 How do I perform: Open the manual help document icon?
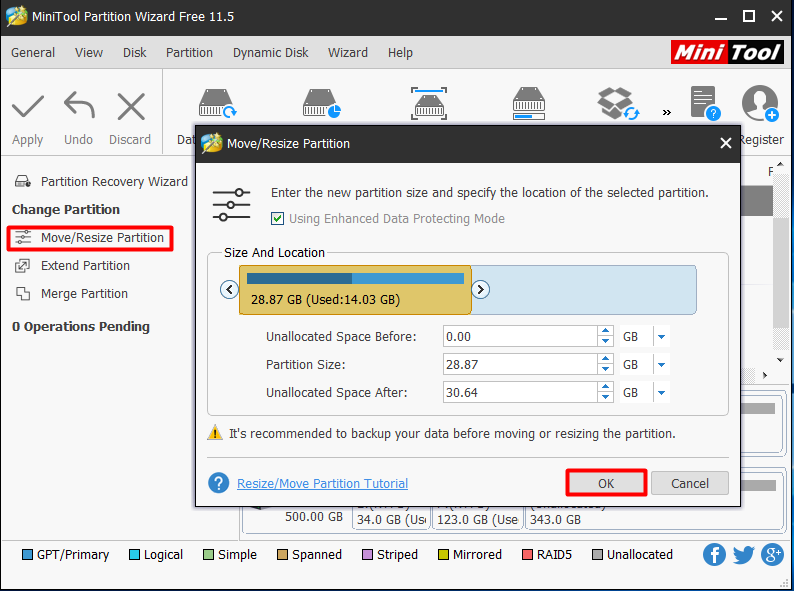(705, 103)
